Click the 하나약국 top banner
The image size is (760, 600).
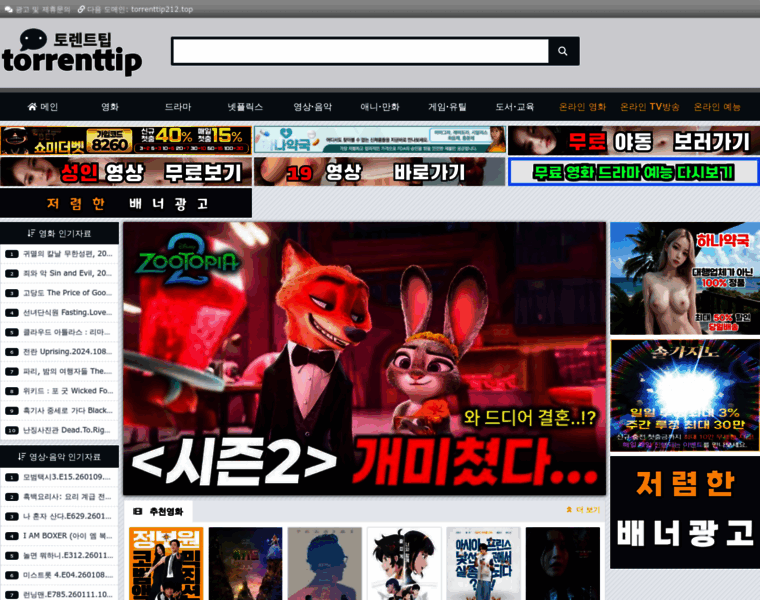380,140
